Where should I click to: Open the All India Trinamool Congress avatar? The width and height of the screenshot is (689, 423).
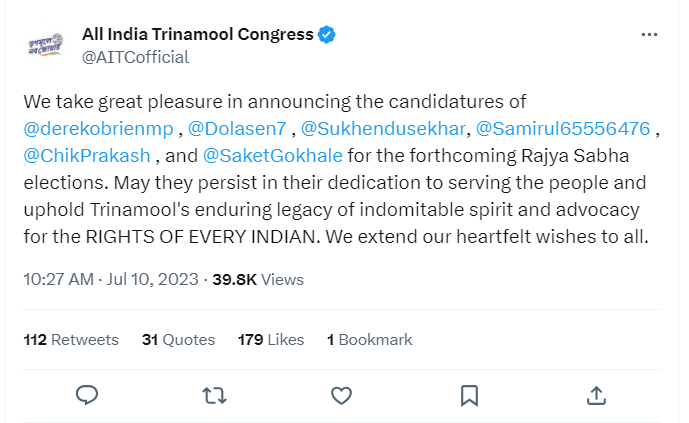pos(45,46)
